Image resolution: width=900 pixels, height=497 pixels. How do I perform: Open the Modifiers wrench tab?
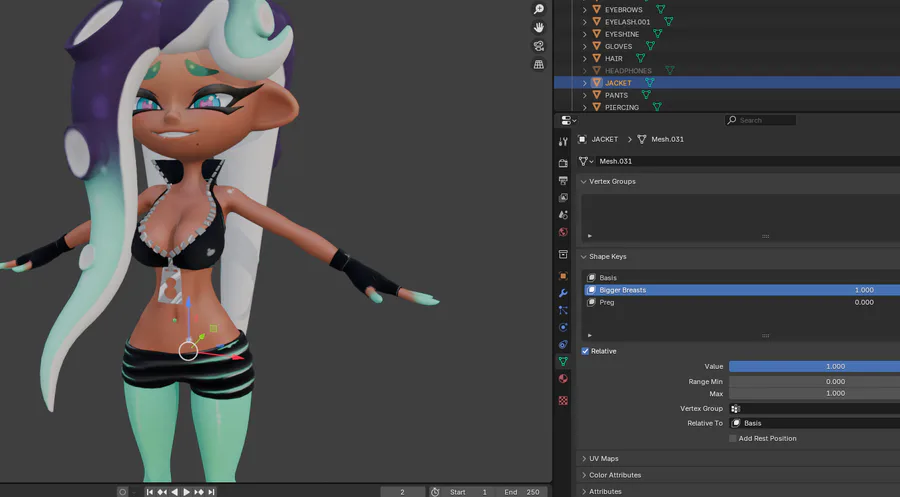point(563,293)
